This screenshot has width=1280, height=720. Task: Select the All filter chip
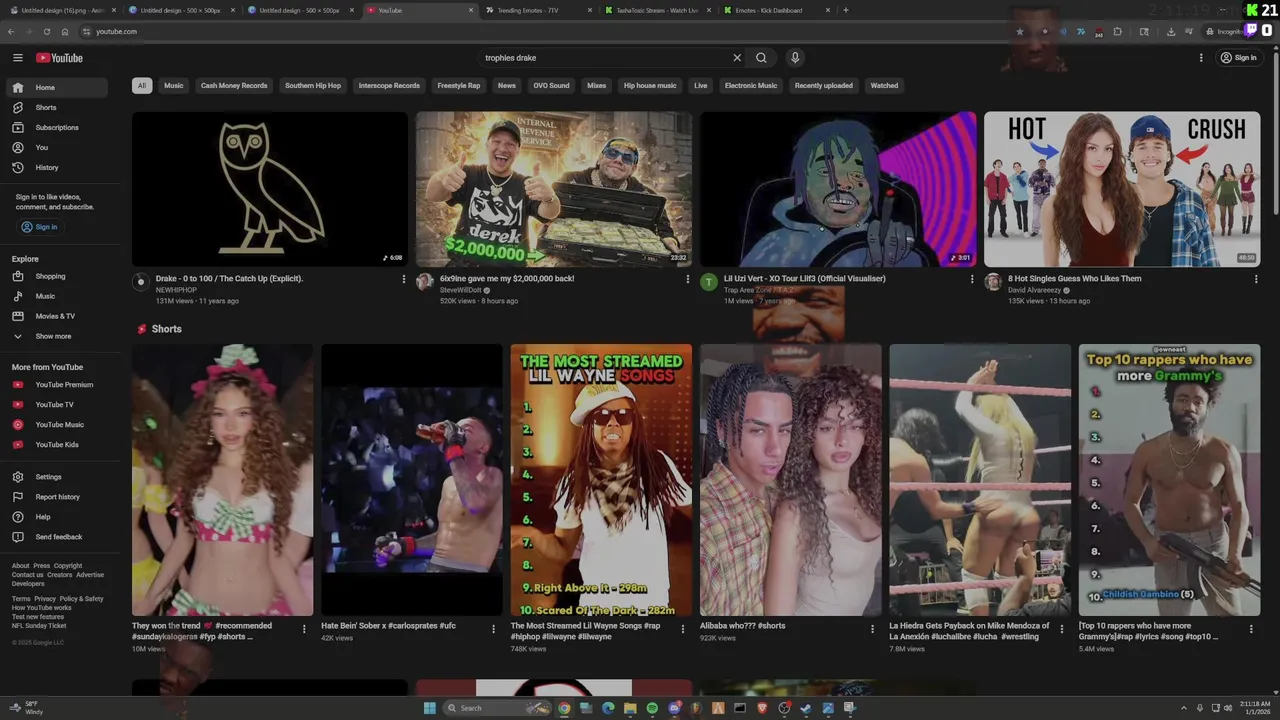click(142, 85)
